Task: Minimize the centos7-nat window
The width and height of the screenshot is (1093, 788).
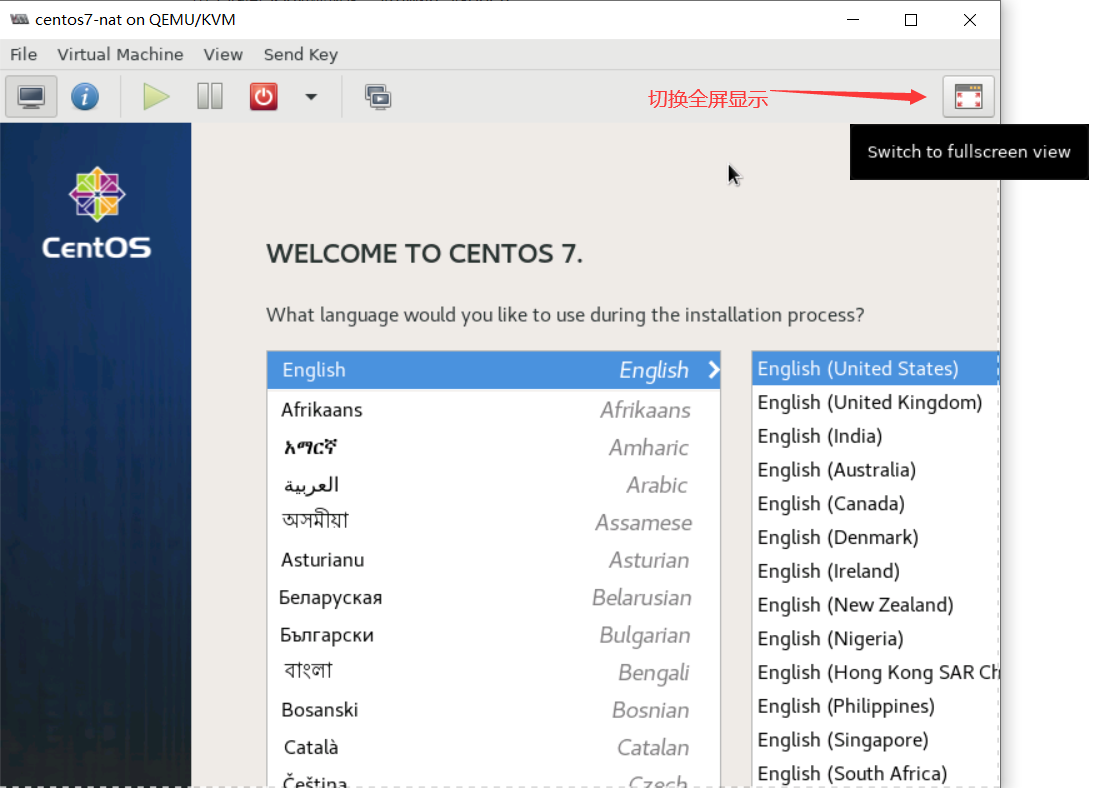Action: (x=853, y=20)
